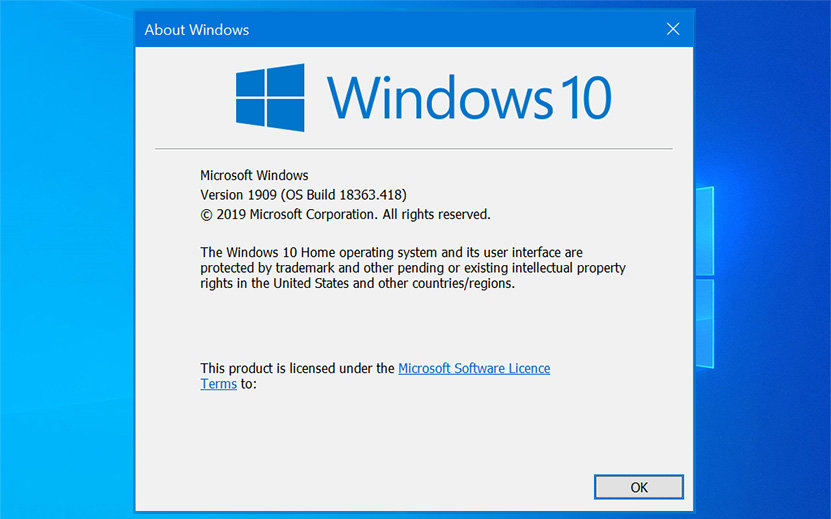Click the 'Version 1909 (OS Build 18363.418)' line
This screenshot has width=831, height=519.
coord(303,195)
